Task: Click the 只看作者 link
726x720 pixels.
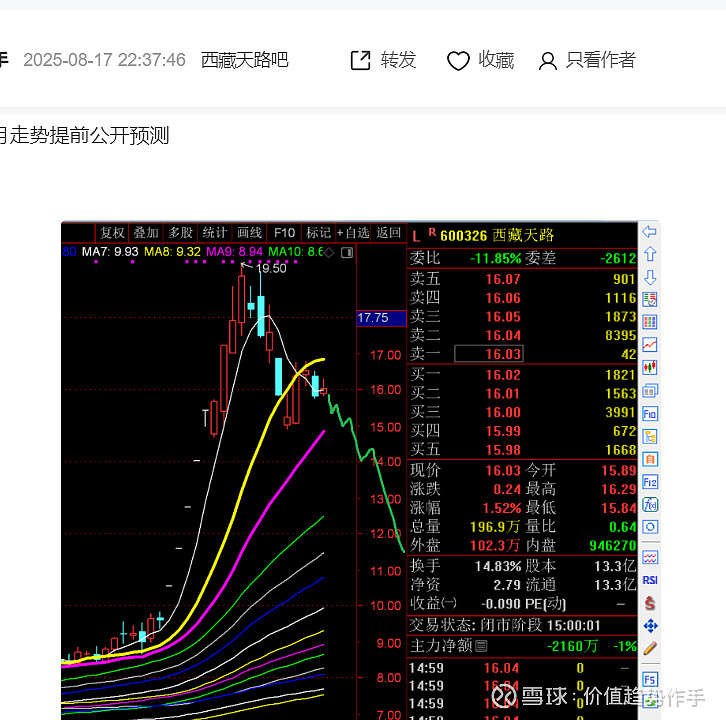Action: click(x=600, y=60)
